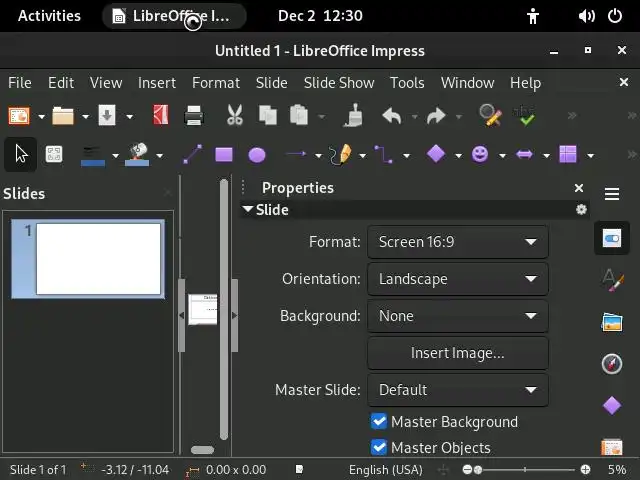
Task: Click English (USA) language in status bar
Action: click(386, 470)
